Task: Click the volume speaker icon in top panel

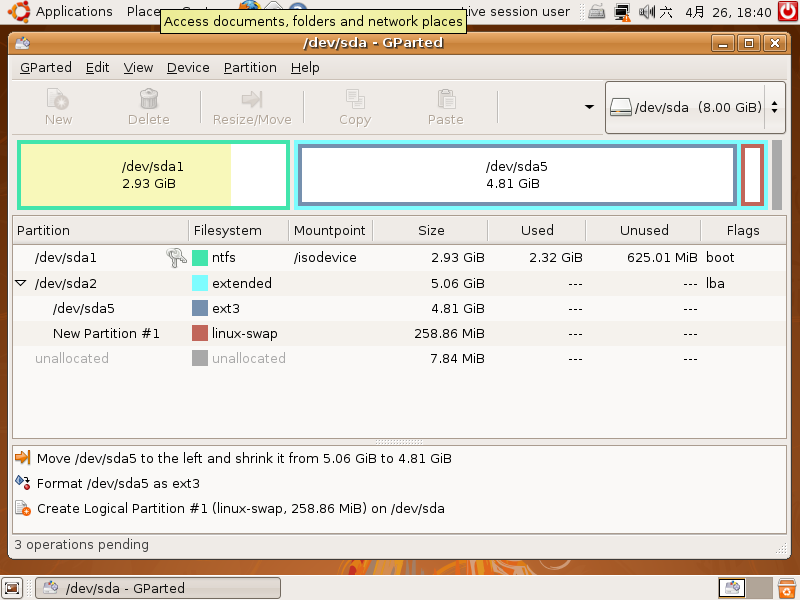Action: pos(647,11)
